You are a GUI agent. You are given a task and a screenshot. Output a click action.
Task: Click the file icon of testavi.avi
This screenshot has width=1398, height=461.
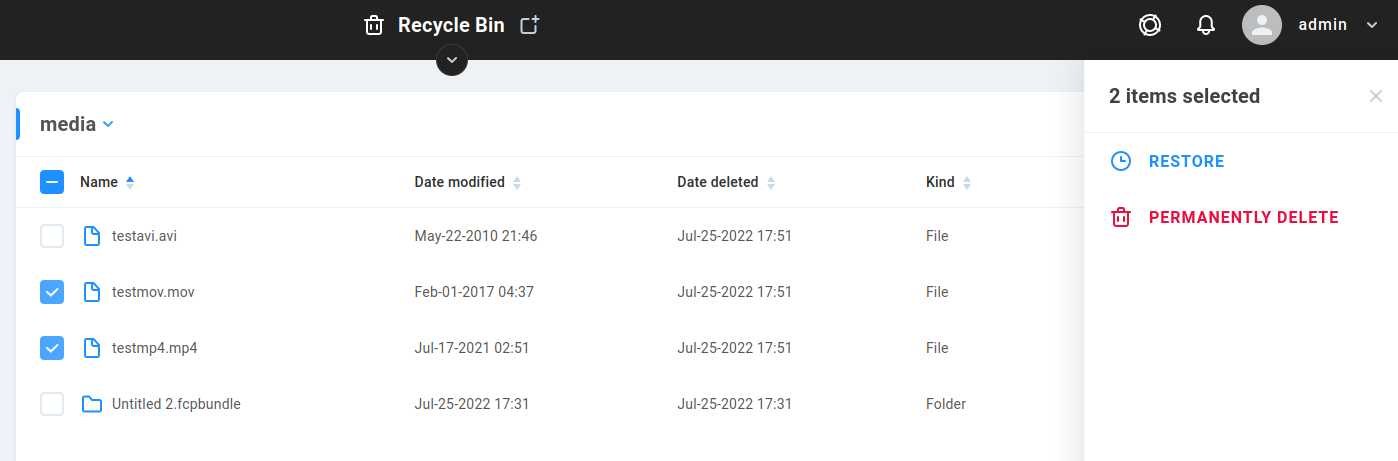[x=92, y=236]
